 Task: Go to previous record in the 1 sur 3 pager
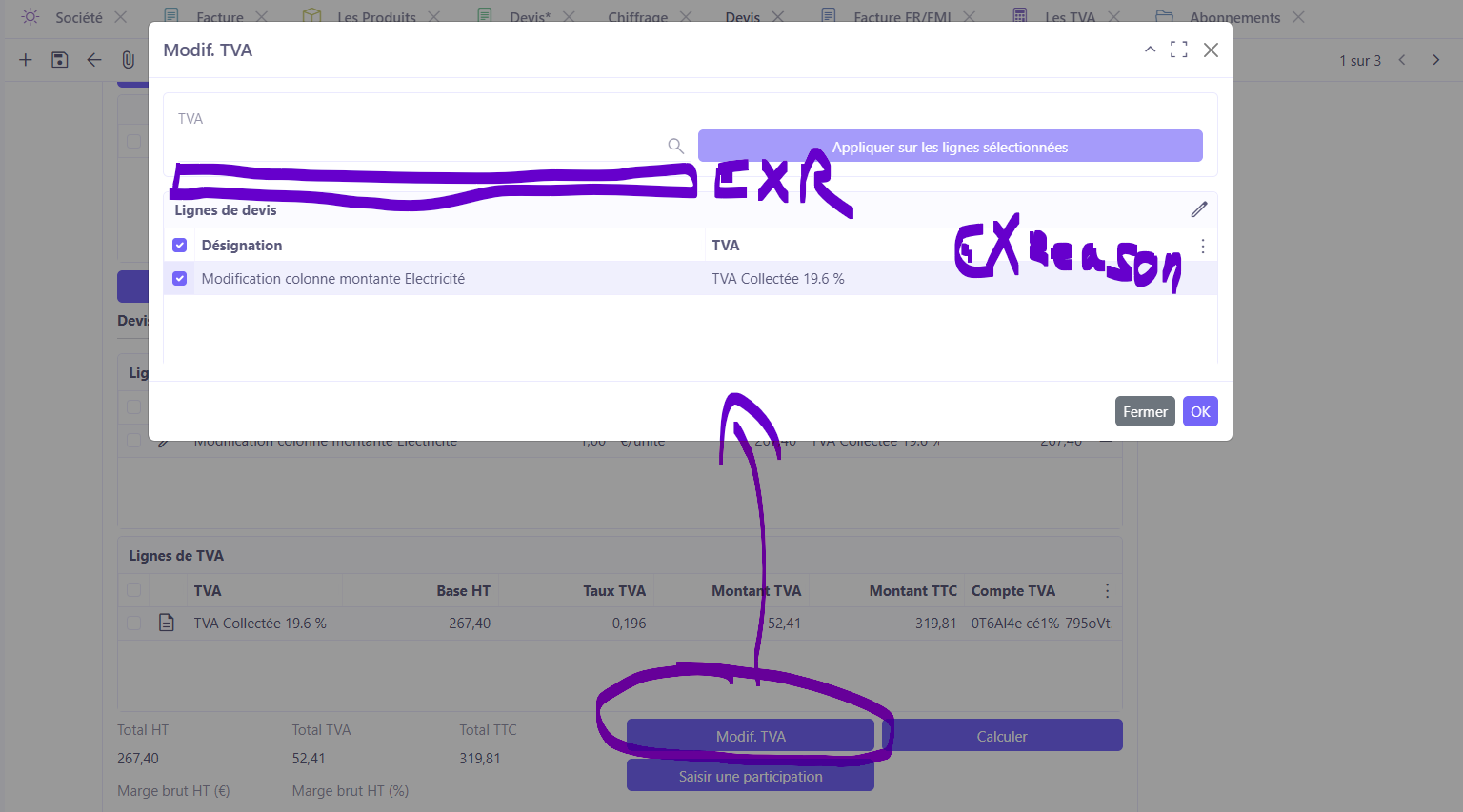(1402, 60)
